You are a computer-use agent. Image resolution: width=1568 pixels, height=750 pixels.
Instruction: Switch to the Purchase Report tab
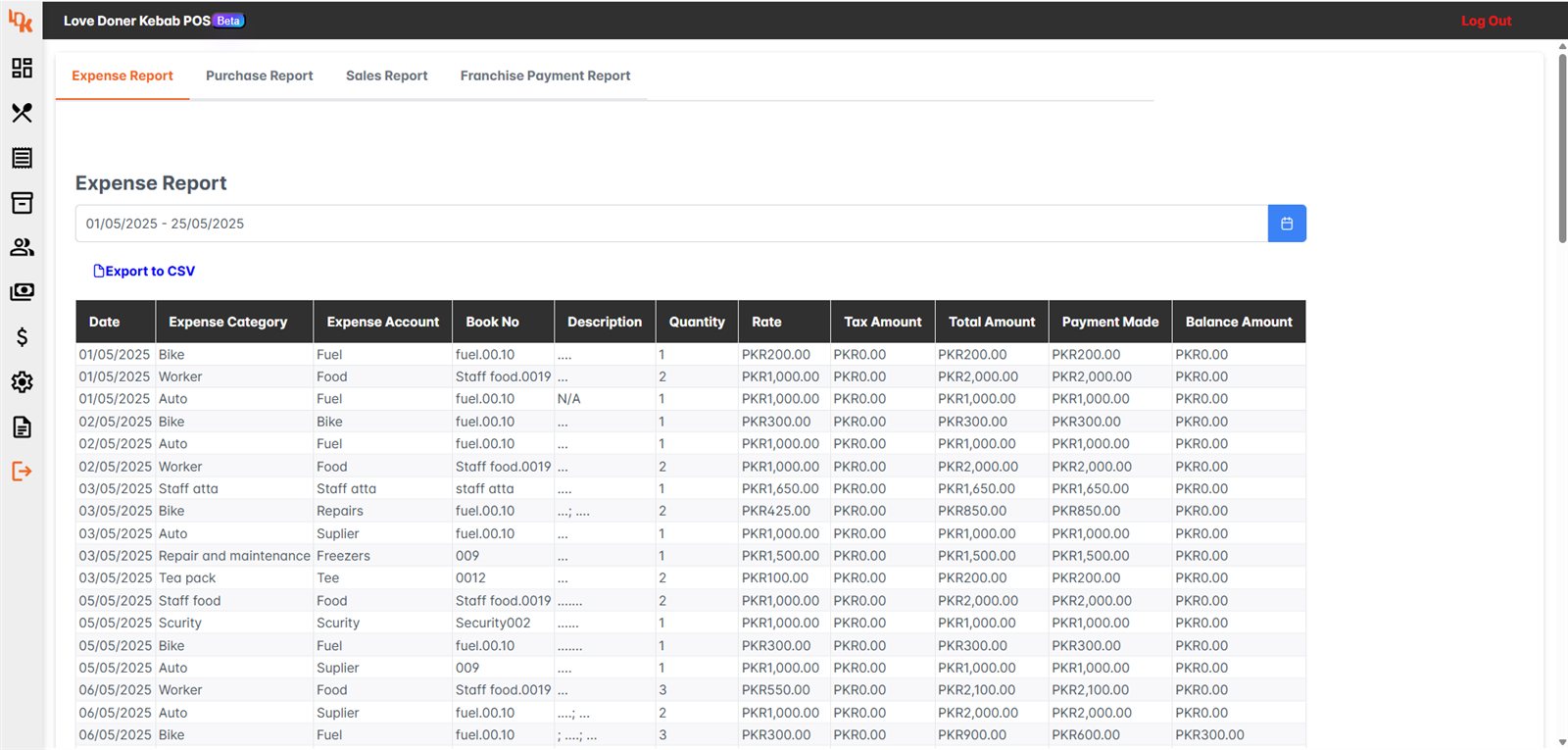(x=260, y=75)
